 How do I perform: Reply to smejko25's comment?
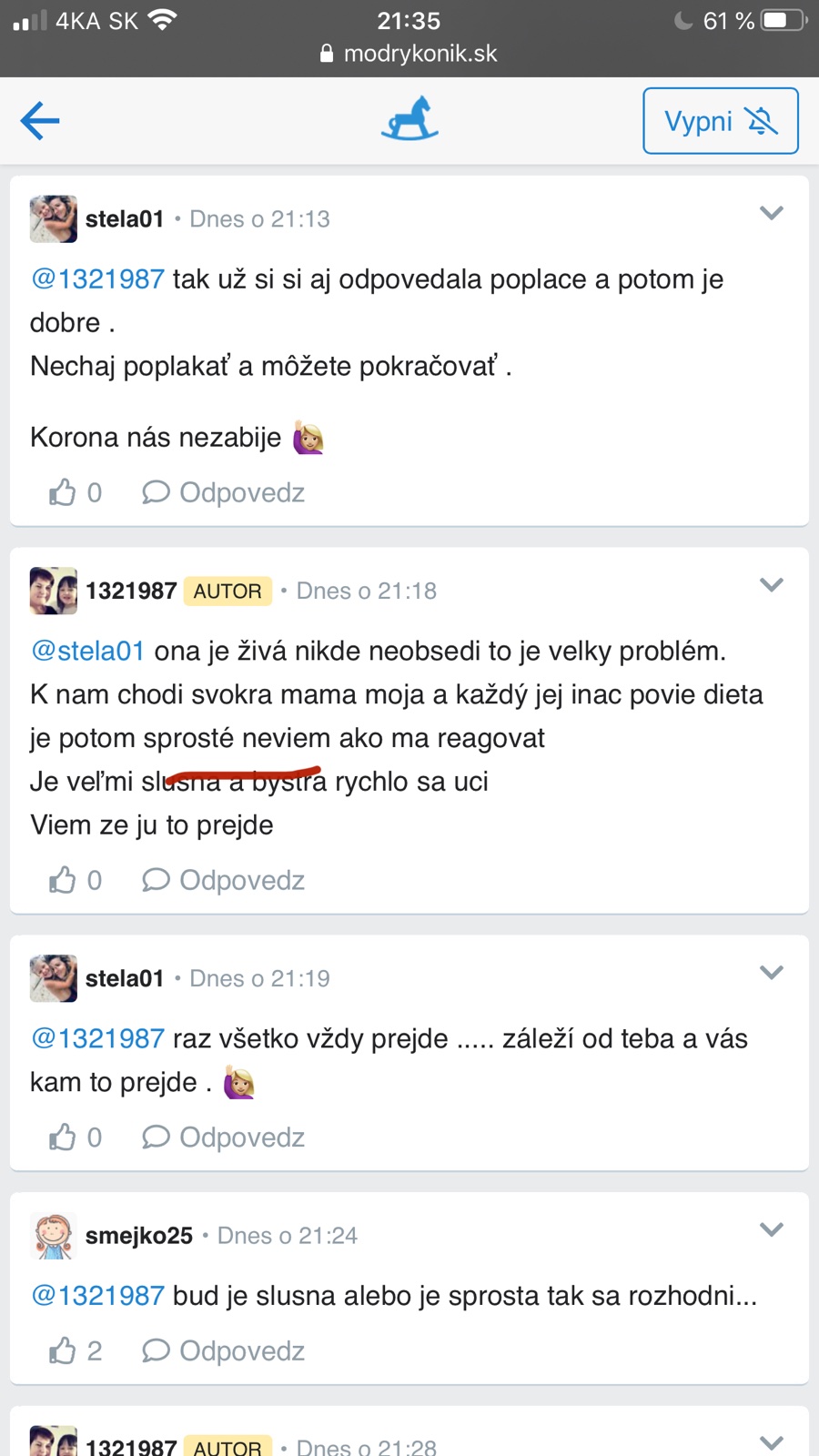point(224,1350)
